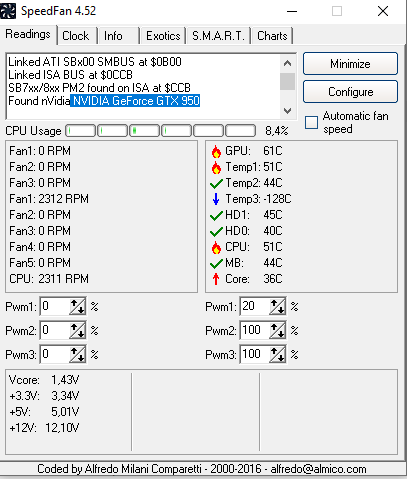Viewport: 411px width, 481px height.
Task: Click the flame icon beside CPU temperature
Action: [x=216, y=247]
